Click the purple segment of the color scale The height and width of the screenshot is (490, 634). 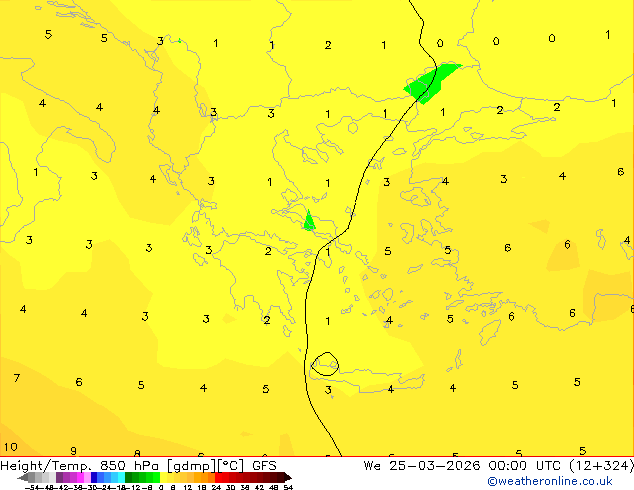coord(68,477)
